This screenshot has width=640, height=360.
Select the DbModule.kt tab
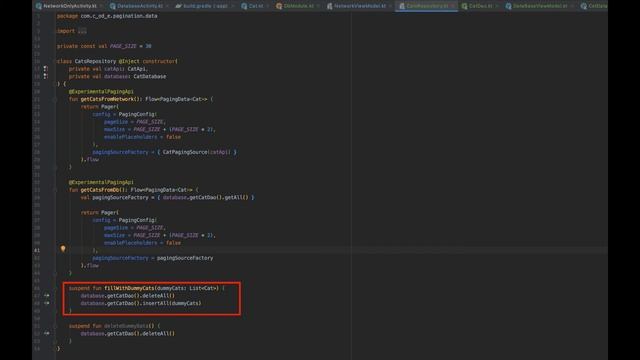pos(298,6)
